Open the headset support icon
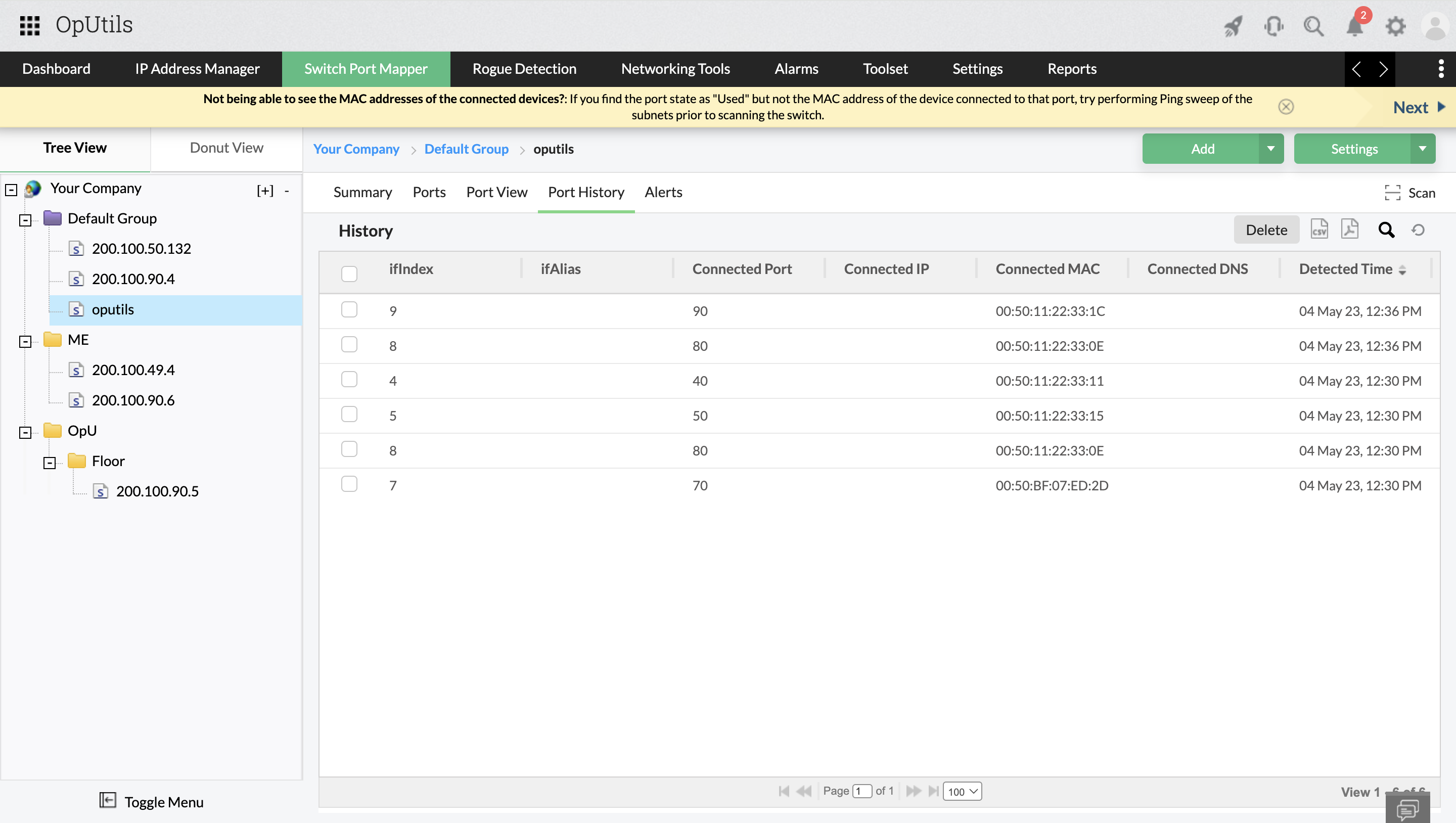The width and height of the screenshot is (1456, 823). [x=1273, y=26]
